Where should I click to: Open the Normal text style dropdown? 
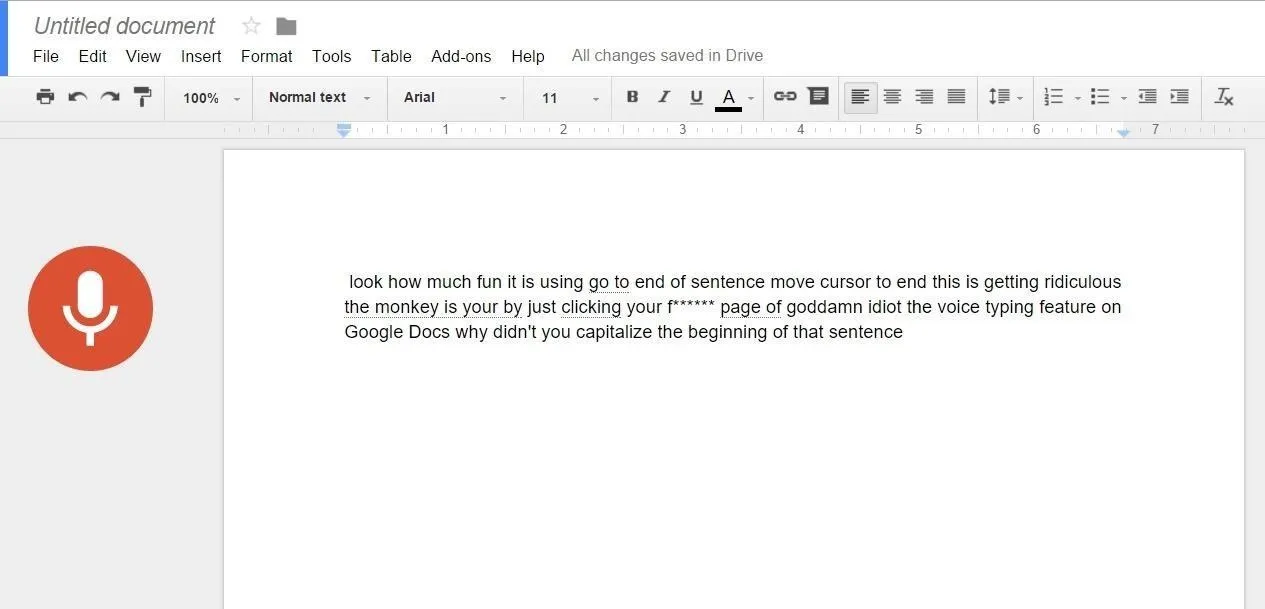point(319,97)
